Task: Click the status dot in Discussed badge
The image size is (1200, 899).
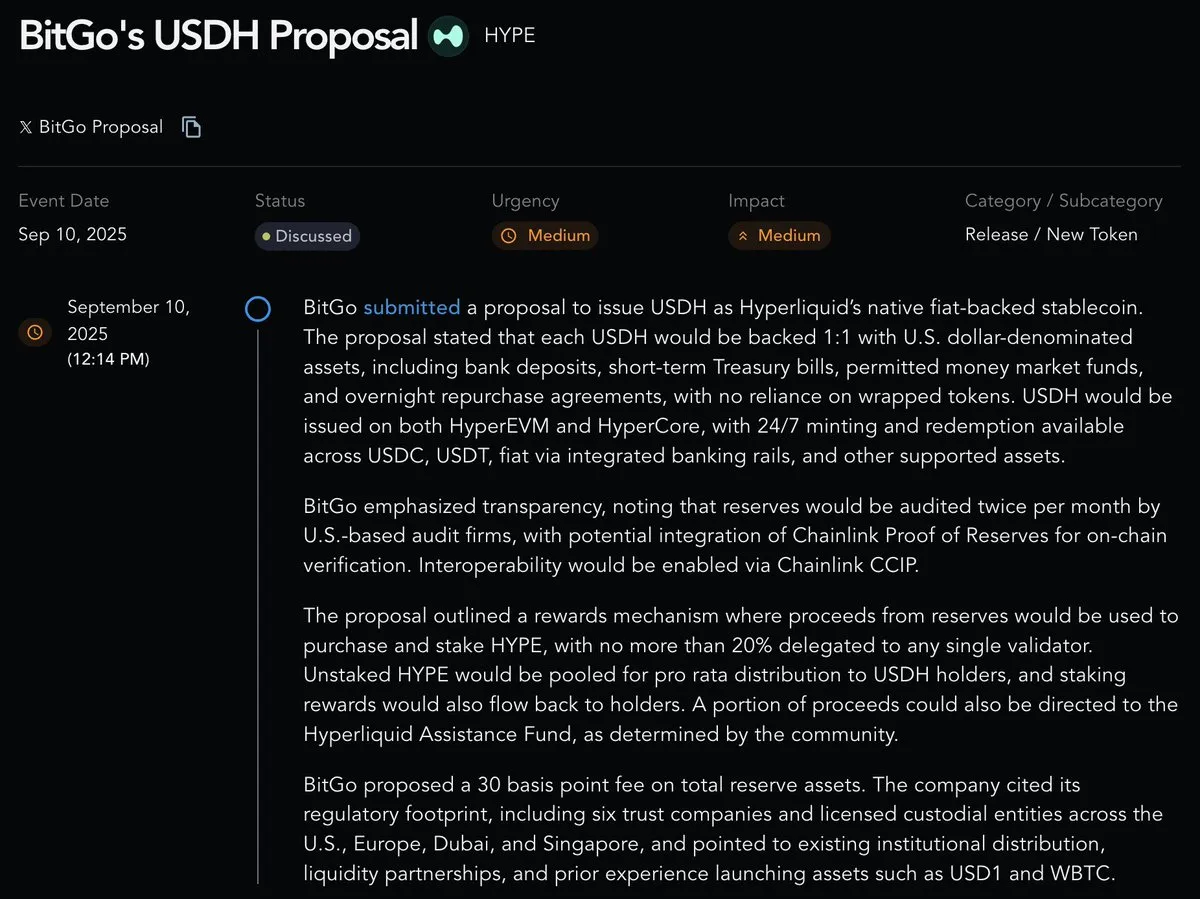Action: tap(266, 237)
